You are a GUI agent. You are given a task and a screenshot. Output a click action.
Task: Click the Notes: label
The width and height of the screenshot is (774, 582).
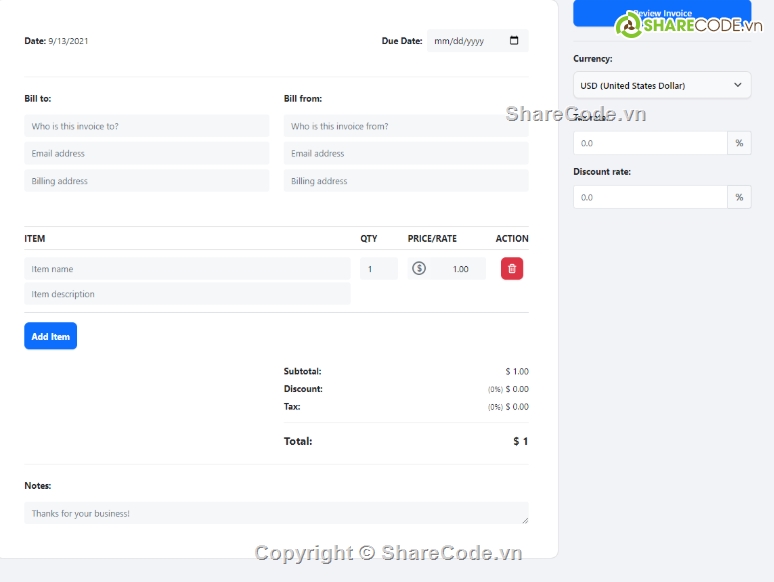(38, 486)
